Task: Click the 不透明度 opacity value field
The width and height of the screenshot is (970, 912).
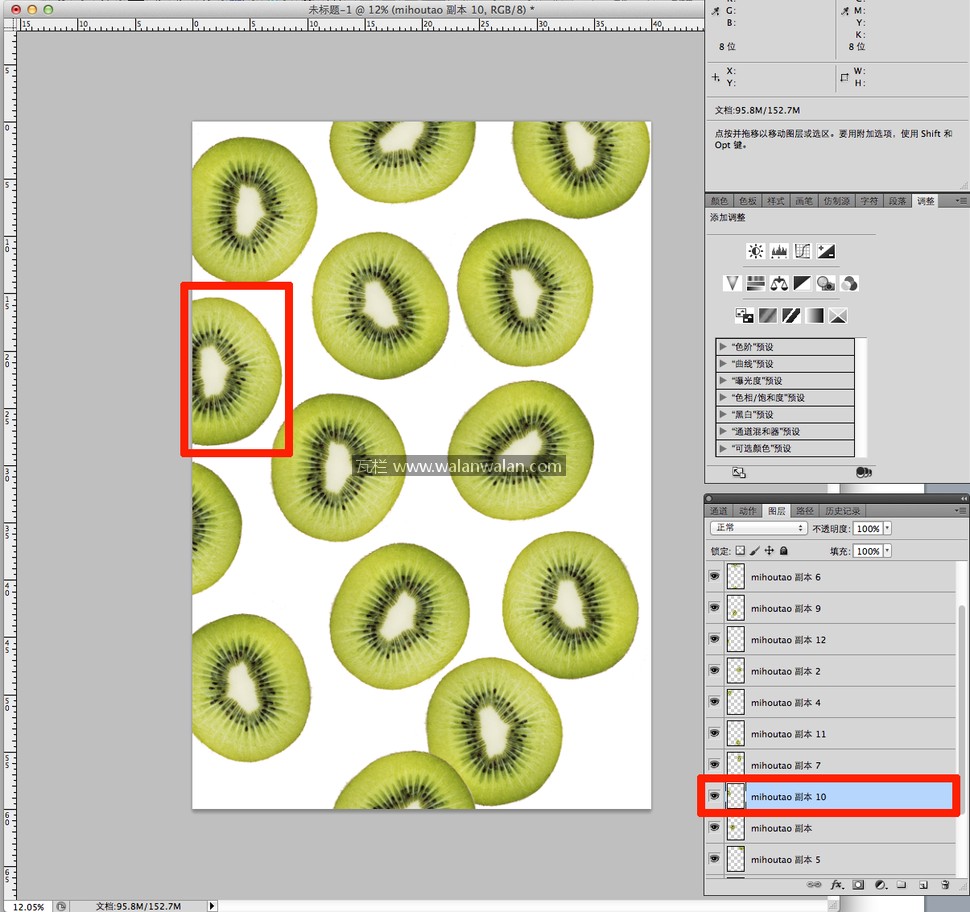Action: pyautogui.click(x=868, y=528)
